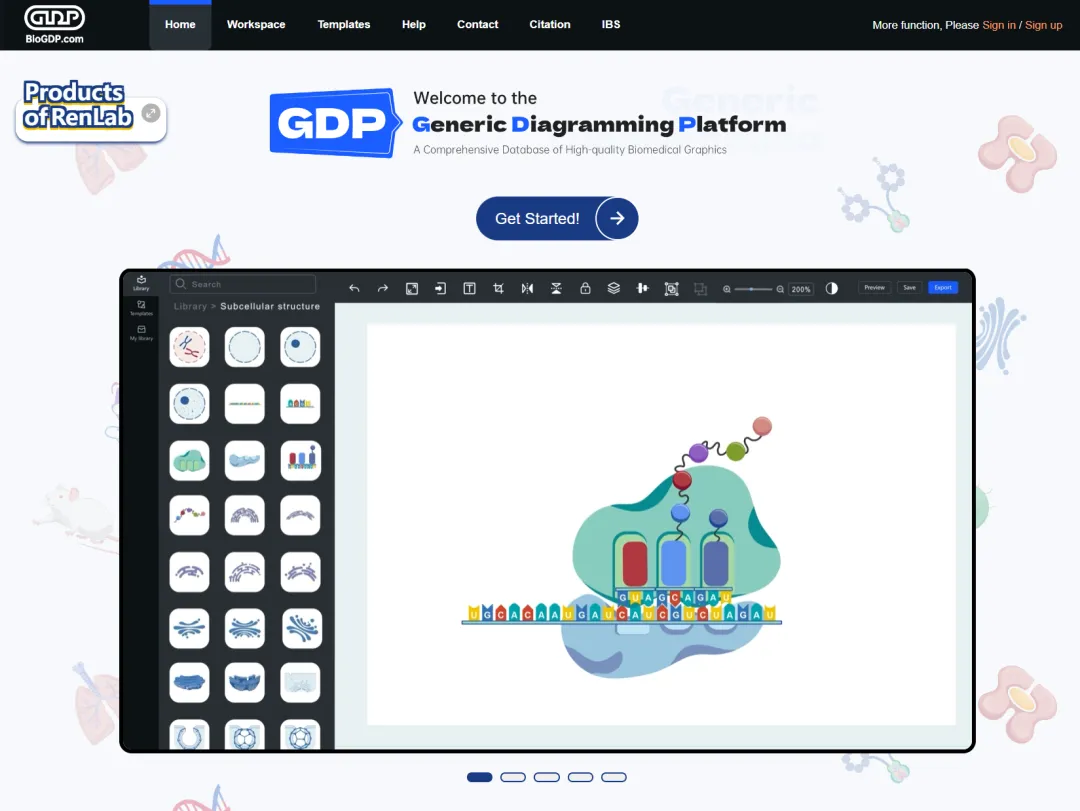Click the ungroup objects icon
This screenshot has width=1080, height=811.
tap(700, 289)
